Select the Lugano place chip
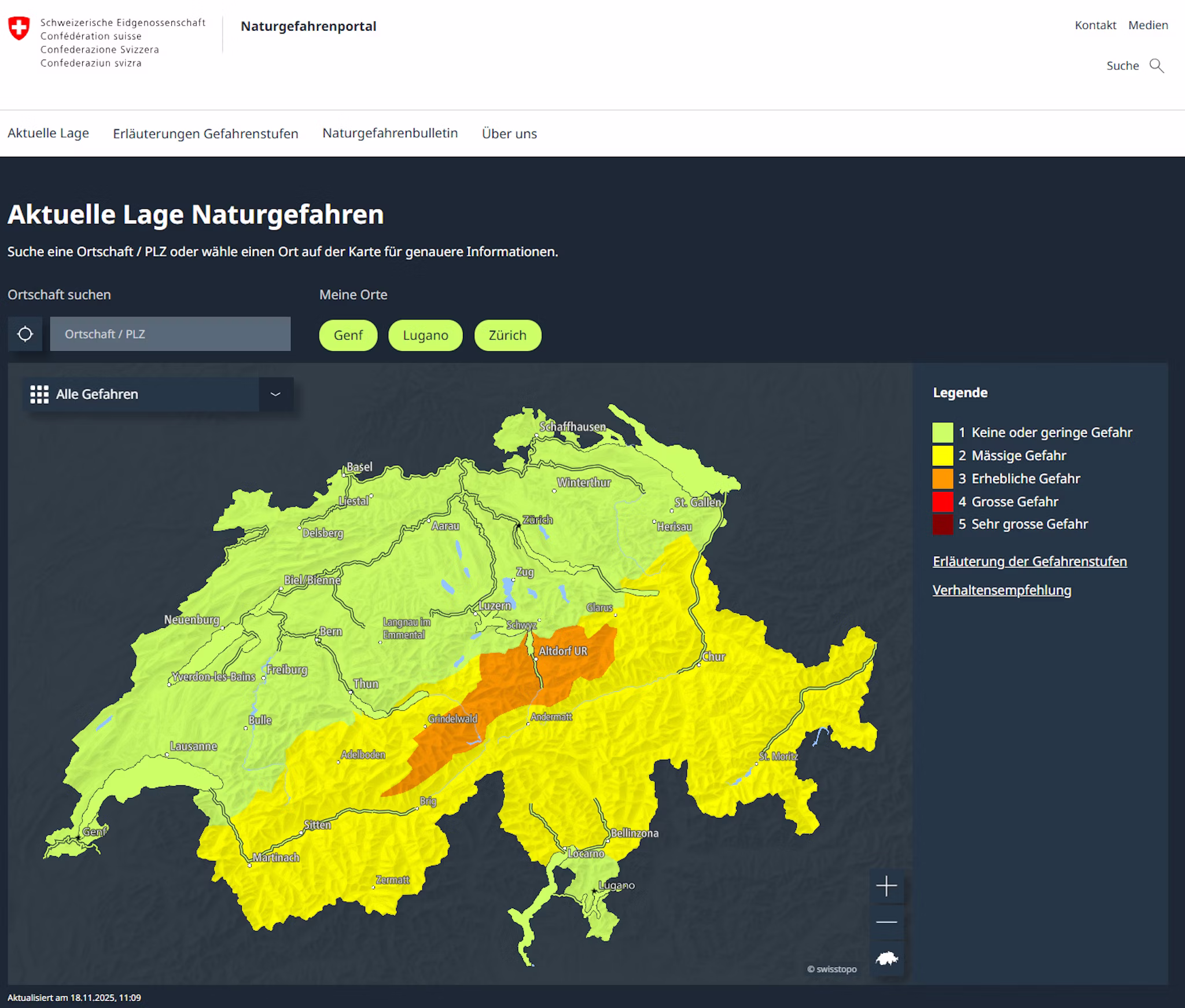Screen dimensions: 1185x1008 coord(425,335)
